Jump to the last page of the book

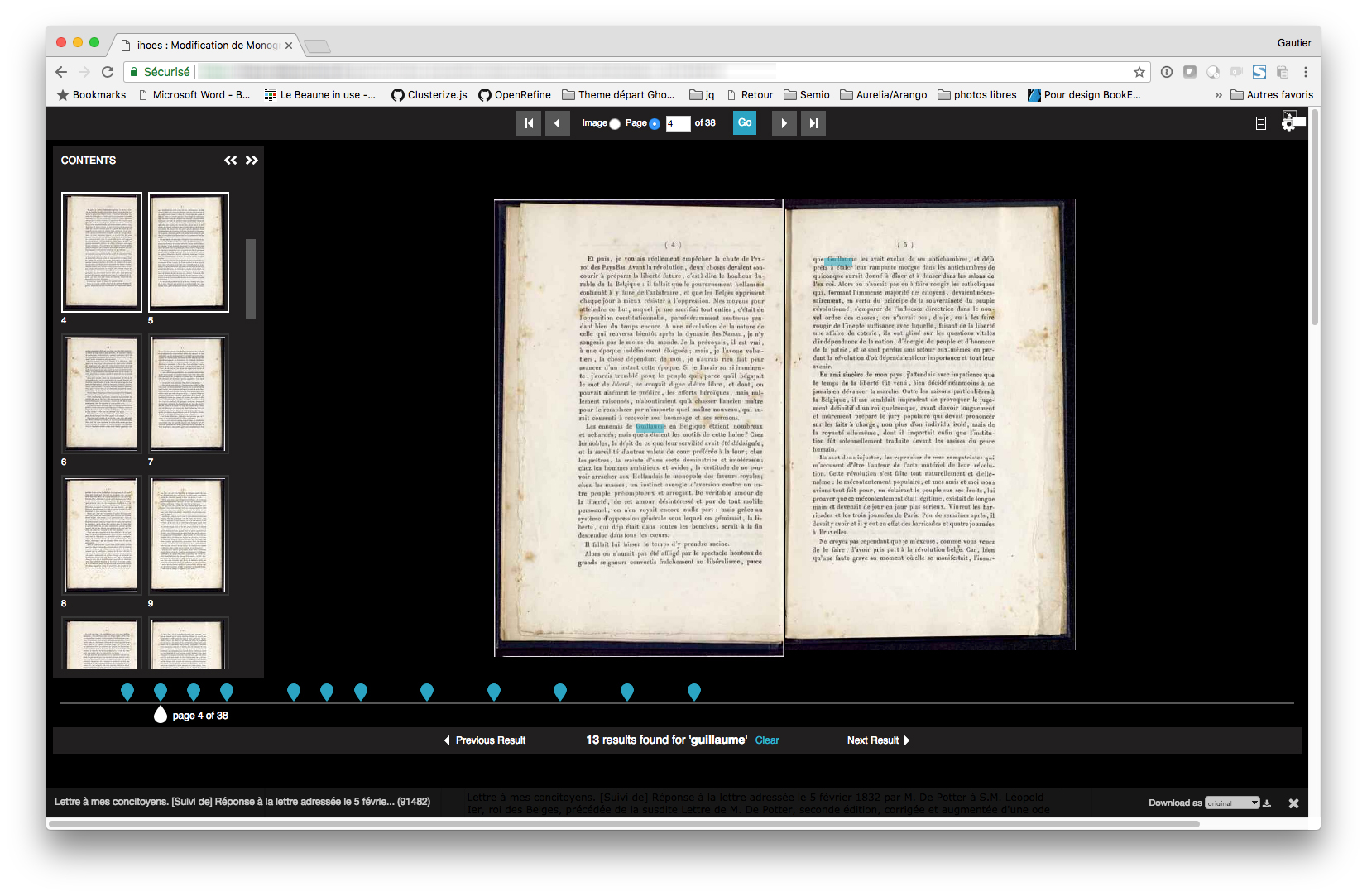(813, 122)
